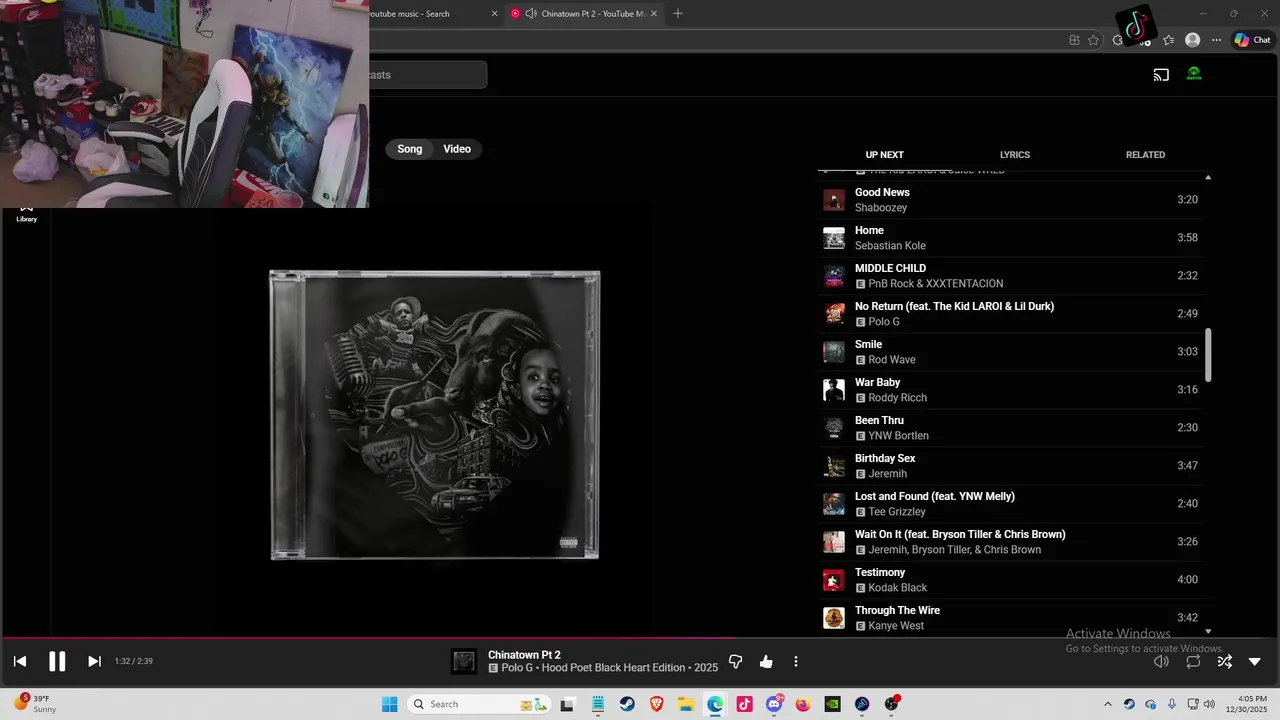The width and height of the screenshot is (1280, 720).
Task: Mute the Chinatown Pt 2 tab audio icon
Action: (x=531, y=14)
